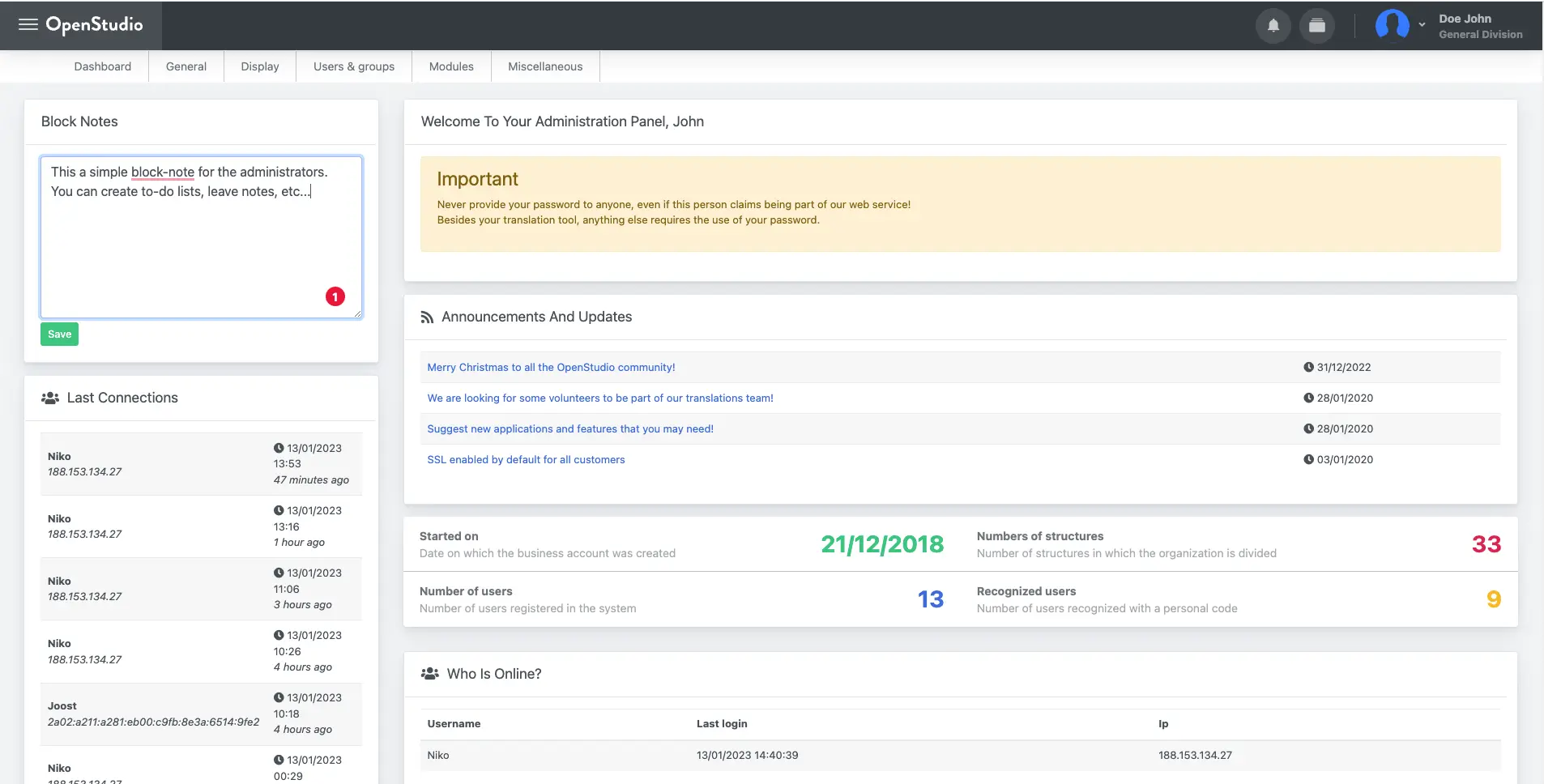Open the notifications bell icon
The image size is (1544, 784).
pos(1273,26)
